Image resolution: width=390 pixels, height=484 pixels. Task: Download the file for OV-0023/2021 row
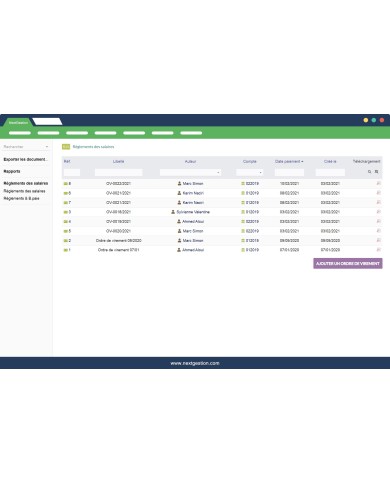tap(378, 183)
